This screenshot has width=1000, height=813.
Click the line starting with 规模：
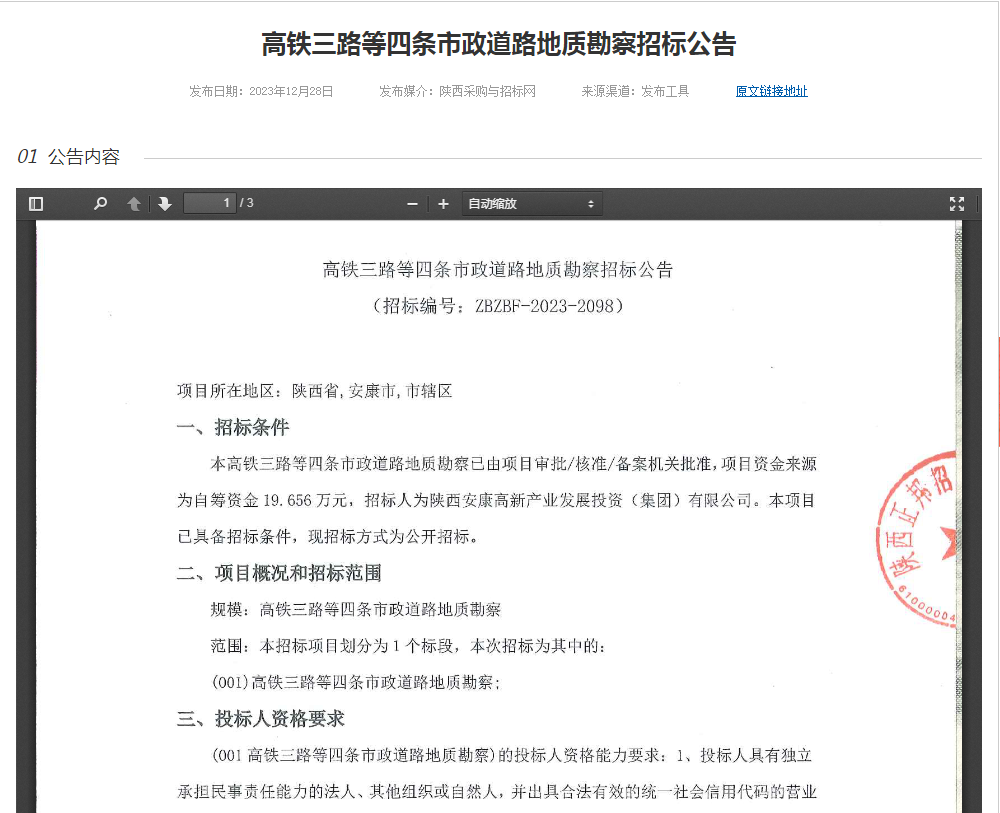pos(356,610)
